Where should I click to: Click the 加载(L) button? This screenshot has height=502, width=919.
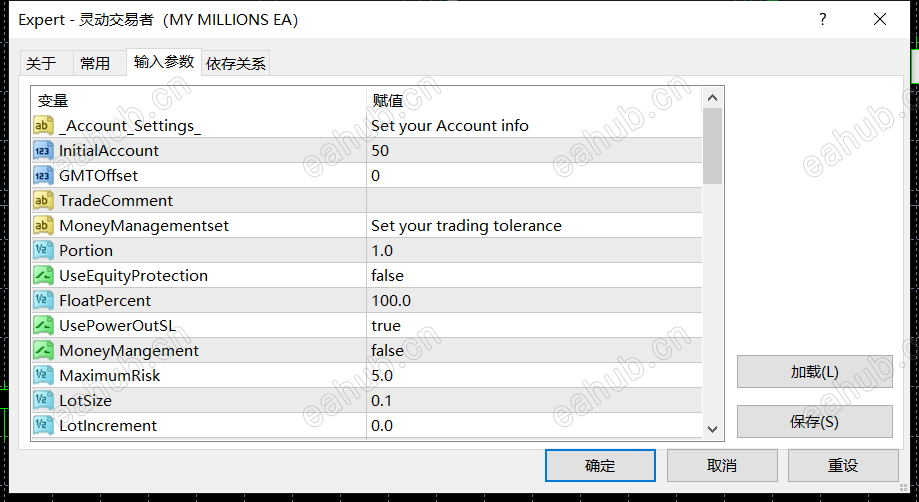coord(815,371)
